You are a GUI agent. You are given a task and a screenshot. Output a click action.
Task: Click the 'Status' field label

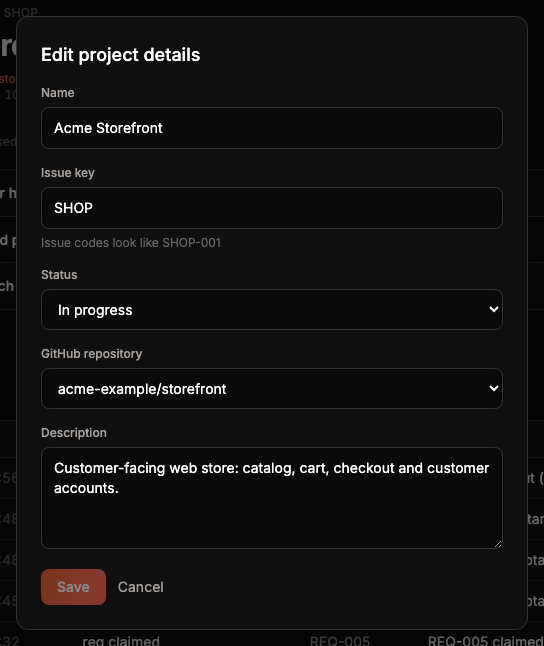pos(59,274)
